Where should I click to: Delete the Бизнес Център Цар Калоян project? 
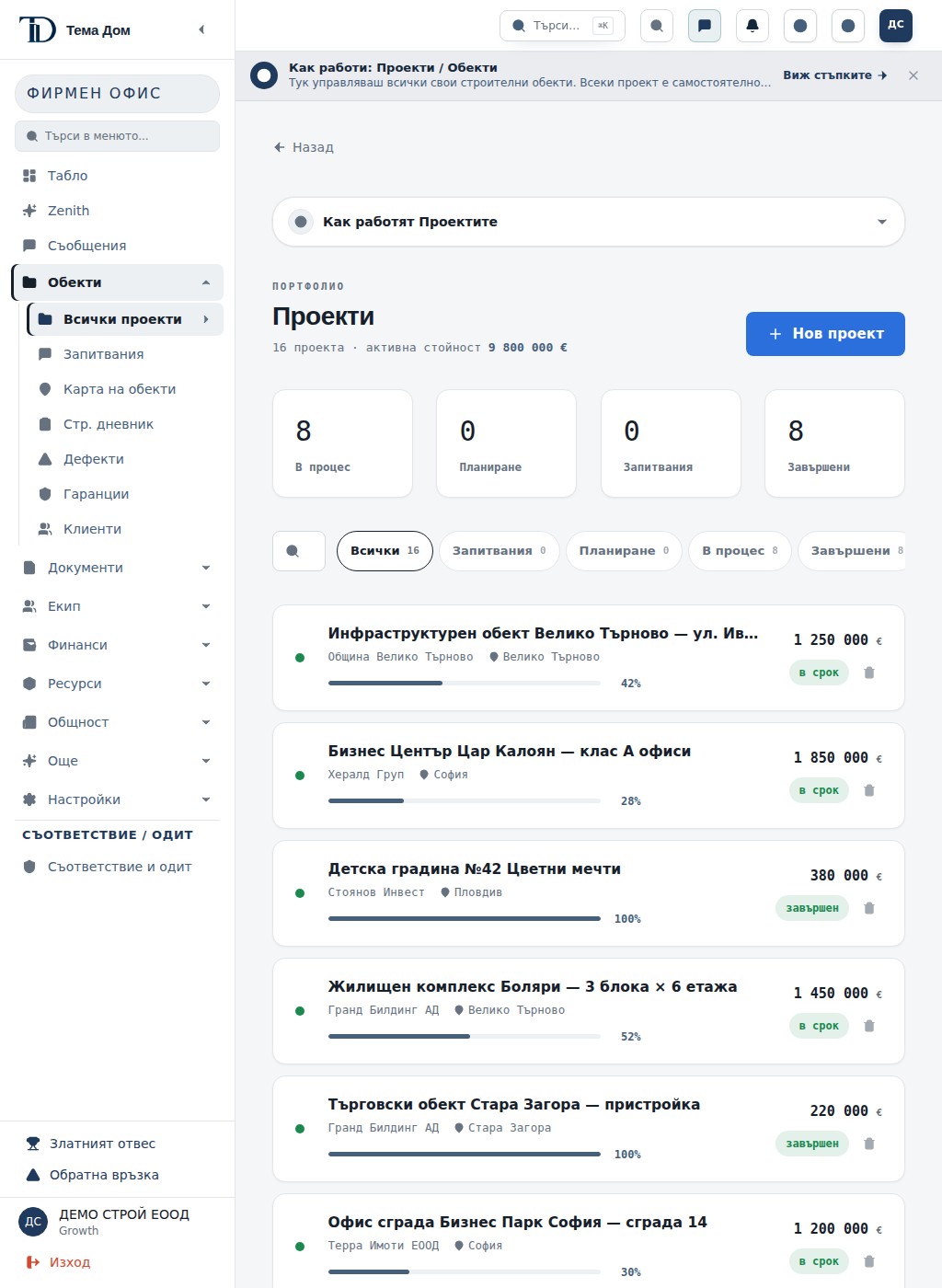(869, 790)
